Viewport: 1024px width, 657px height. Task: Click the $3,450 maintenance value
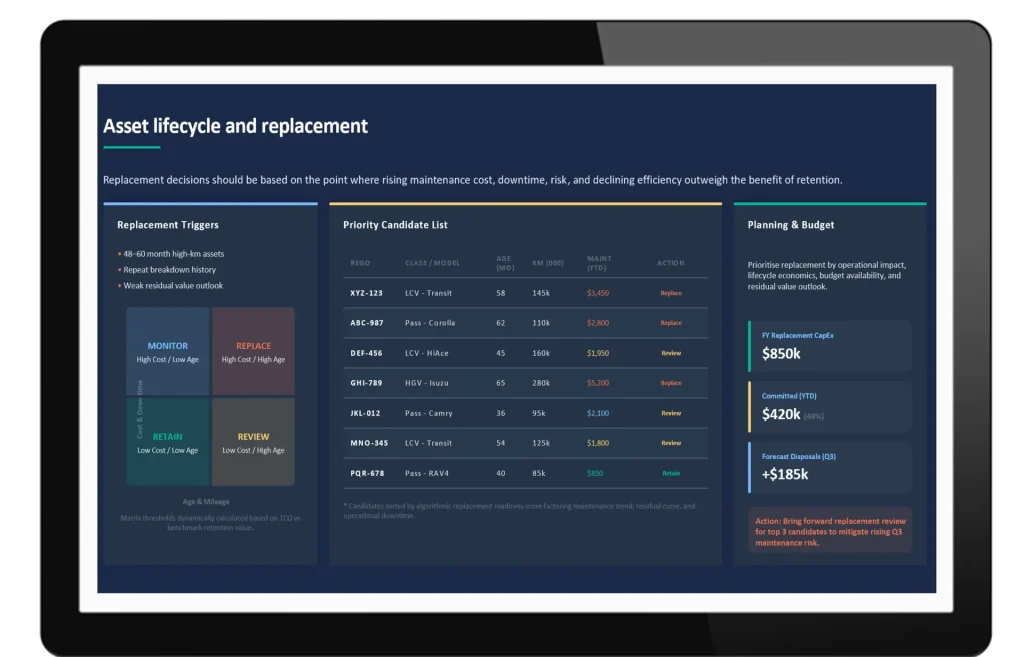598,293
